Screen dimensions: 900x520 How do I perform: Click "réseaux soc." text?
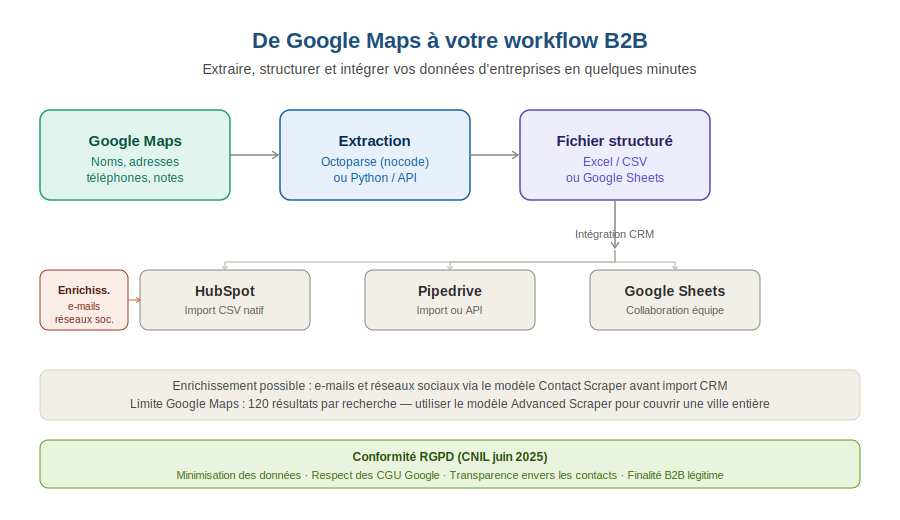[x=84, y=320]
